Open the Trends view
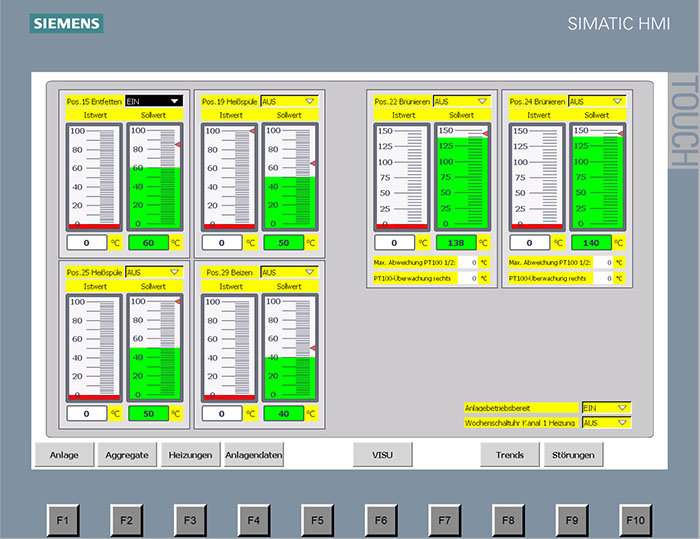This screenshot has height=539, width=700. click(x=509, y=455)
